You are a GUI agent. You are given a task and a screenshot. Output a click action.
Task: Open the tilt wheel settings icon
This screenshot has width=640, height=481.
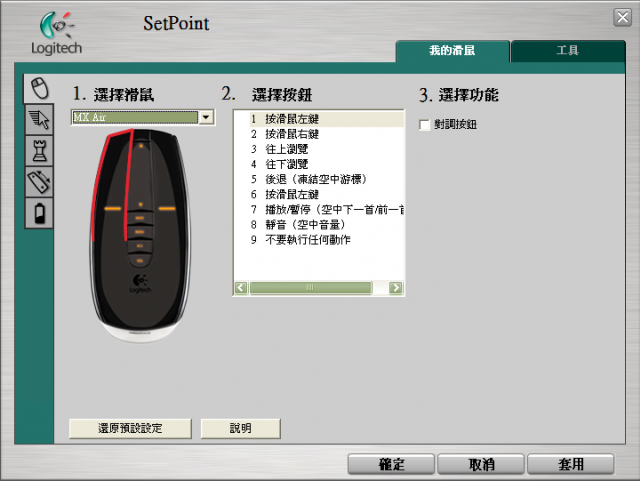coord(39,182)
